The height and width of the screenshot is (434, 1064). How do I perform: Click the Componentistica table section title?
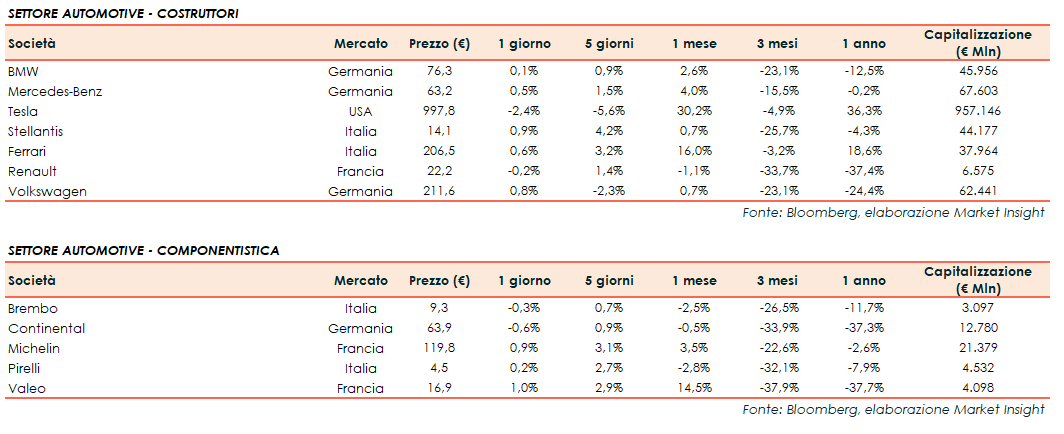click(x=143, y=249)
